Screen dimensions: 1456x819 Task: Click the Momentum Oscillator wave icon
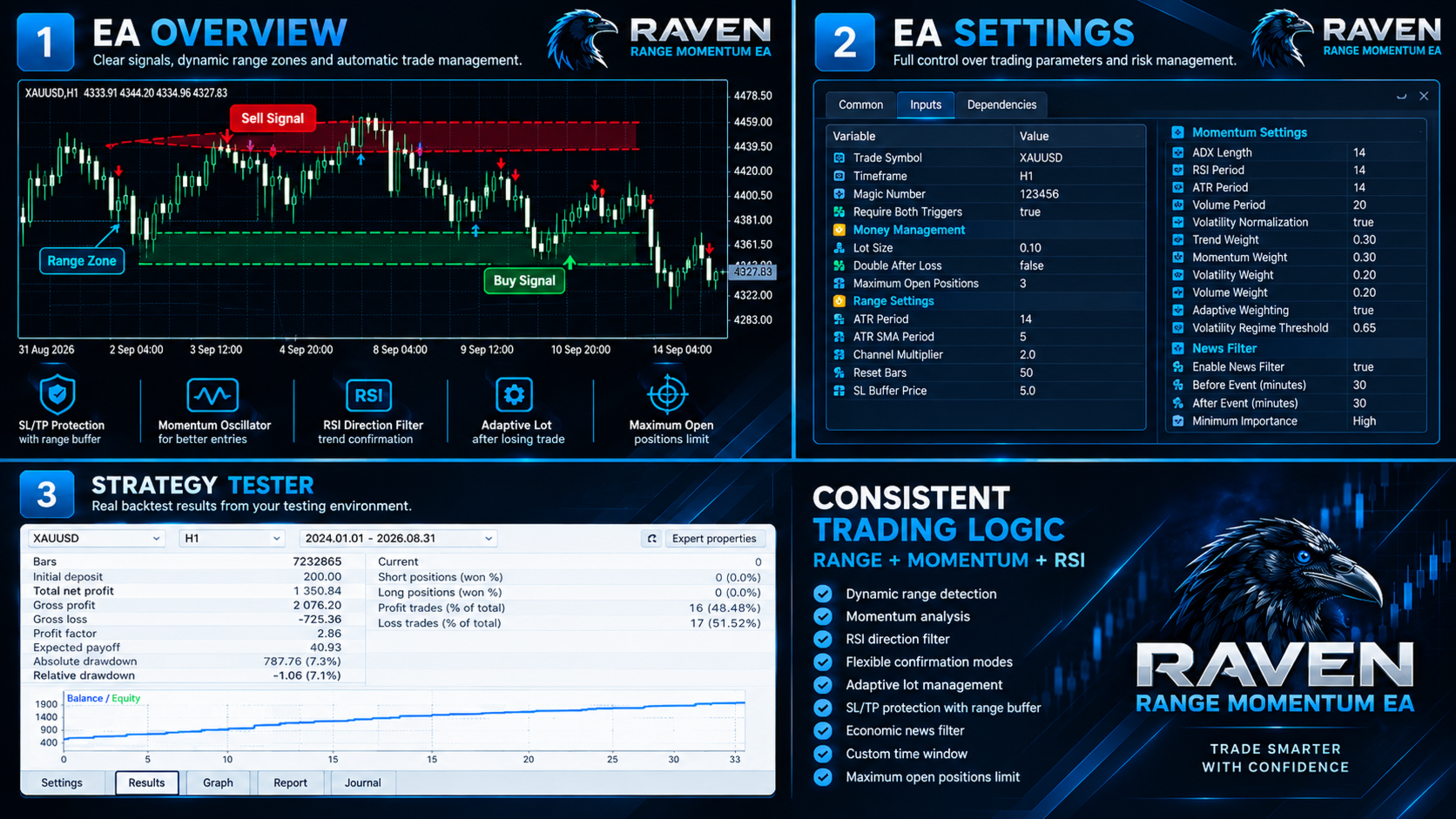[x=212, y=395]
